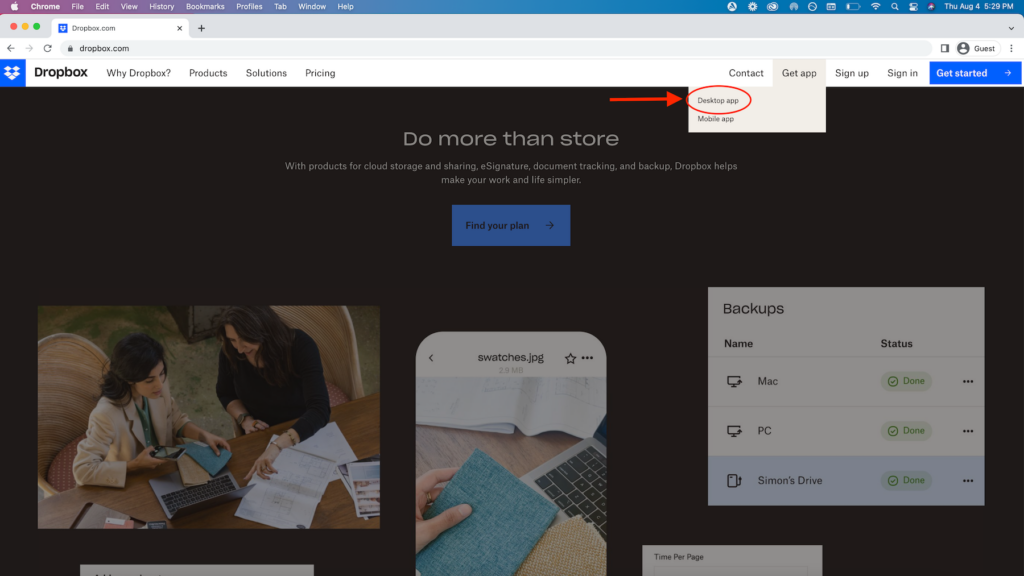Open more options for Simon's Drive
The height and width of the screenshot is (576, 1024).
pos(968,481)
